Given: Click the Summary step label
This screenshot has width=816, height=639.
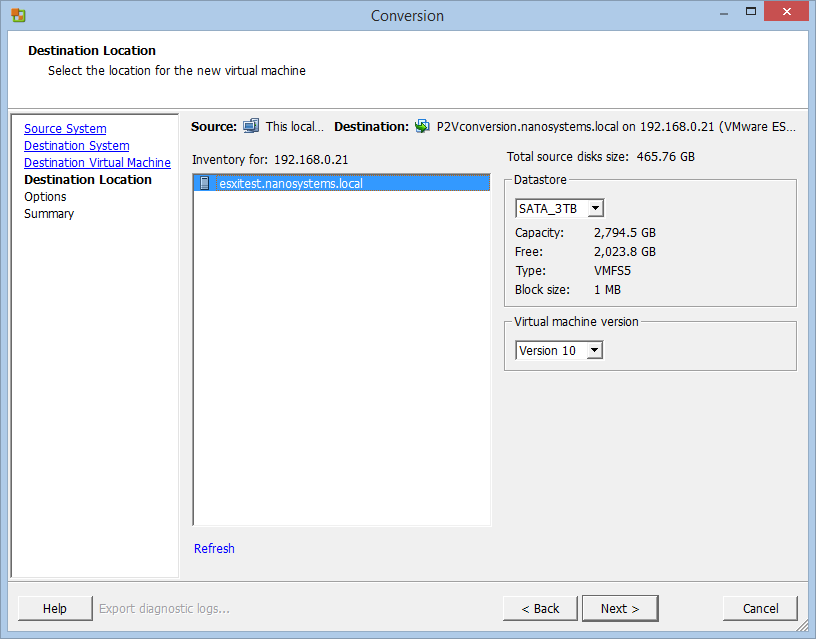Looking at the screenshot, I should click(49, 214).
